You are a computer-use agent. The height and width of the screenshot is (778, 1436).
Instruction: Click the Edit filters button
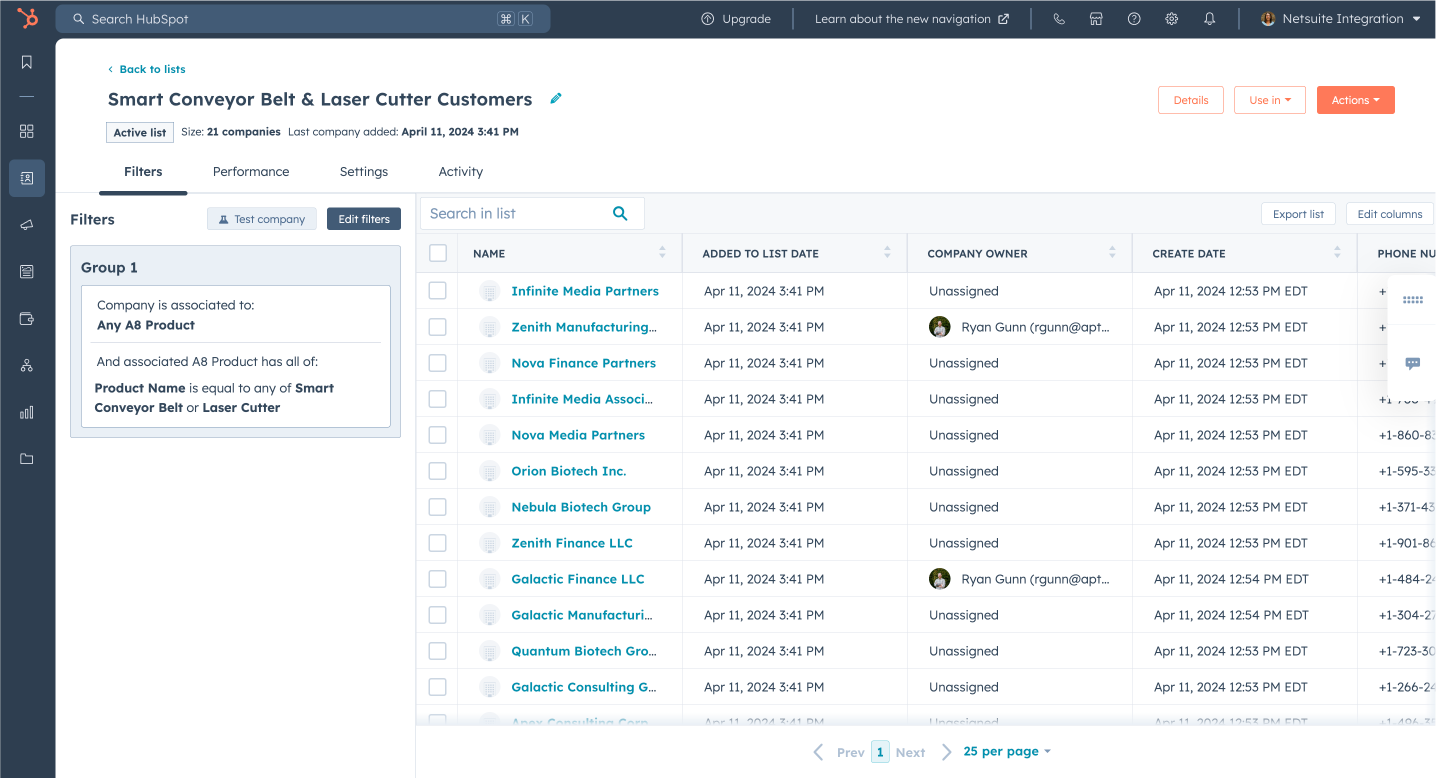[364, 219]
